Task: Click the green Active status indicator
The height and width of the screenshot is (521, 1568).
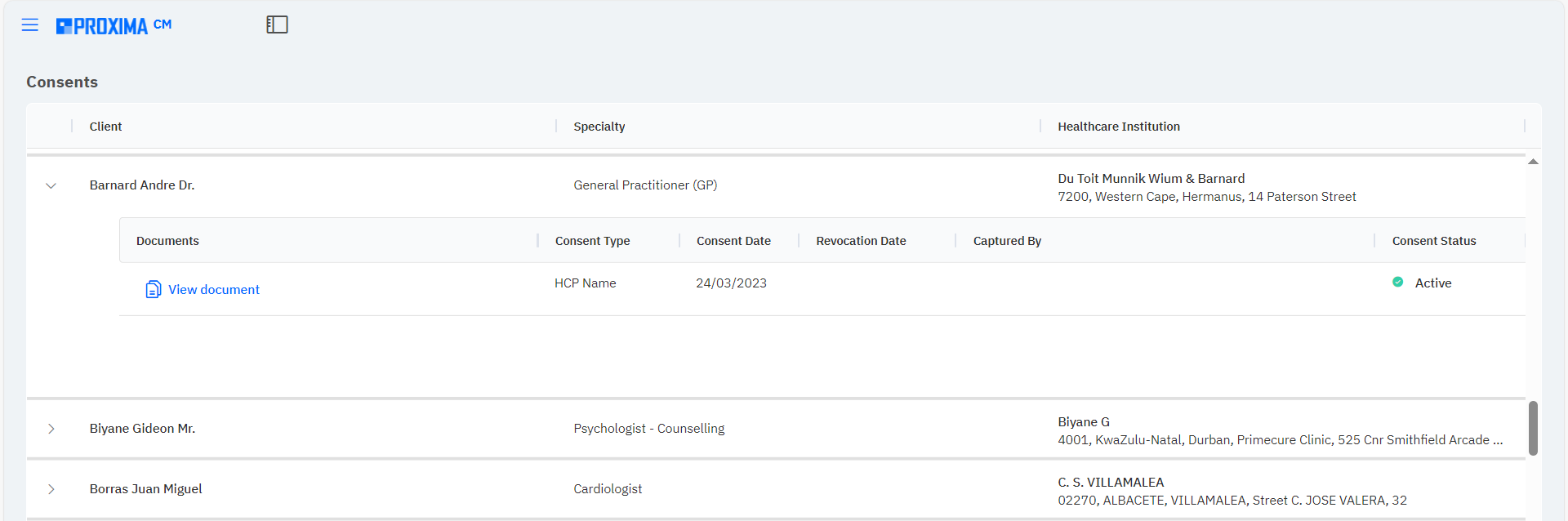Action: click(x=1397, y=283)
